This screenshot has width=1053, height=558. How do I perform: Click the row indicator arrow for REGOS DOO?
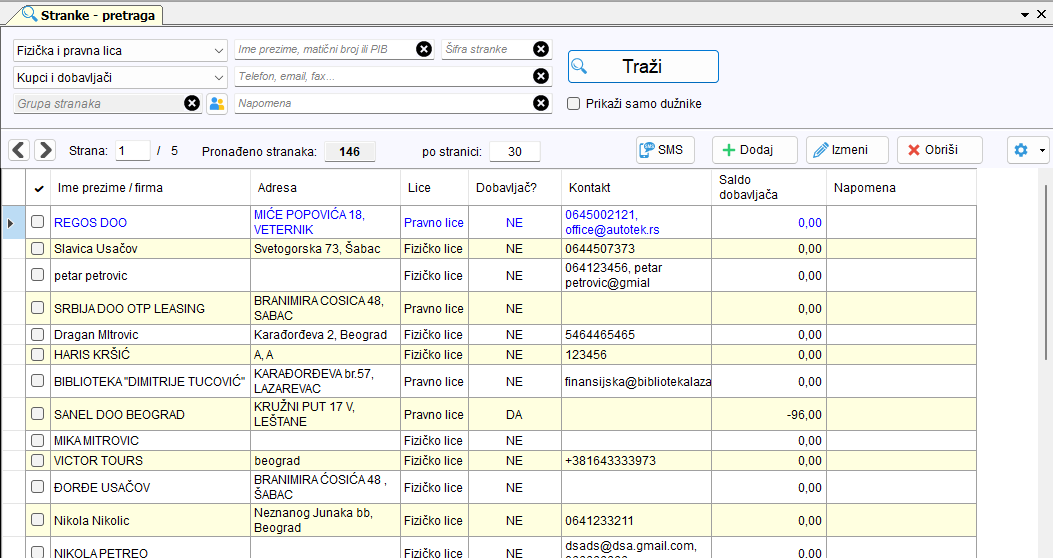pos(11,222)
